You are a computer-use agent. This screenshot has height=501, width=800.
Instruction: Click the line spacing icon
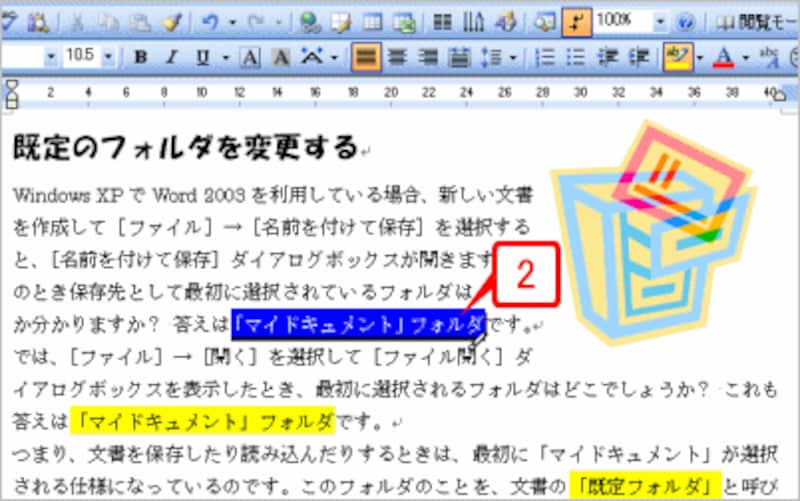(492, 58)
